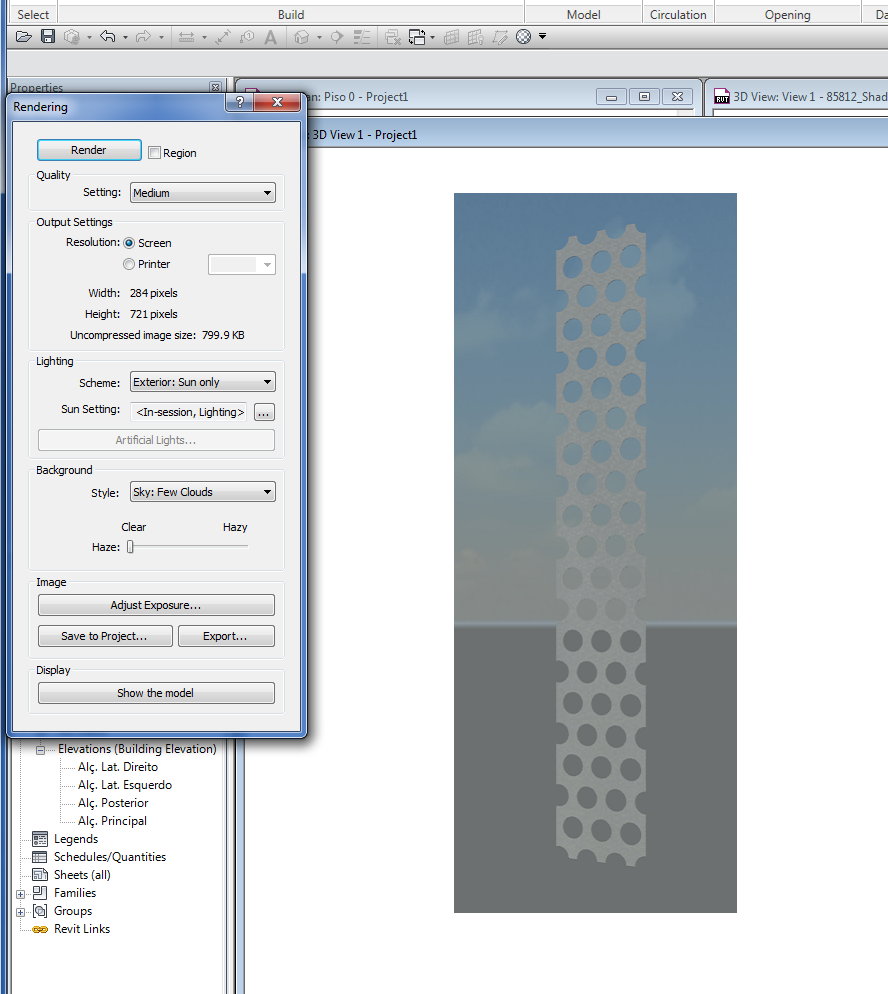This screenshot has height=994, width=888.
Task: Switch to the 3D View: View 1 - 85812 window
Action: point(800,97)
